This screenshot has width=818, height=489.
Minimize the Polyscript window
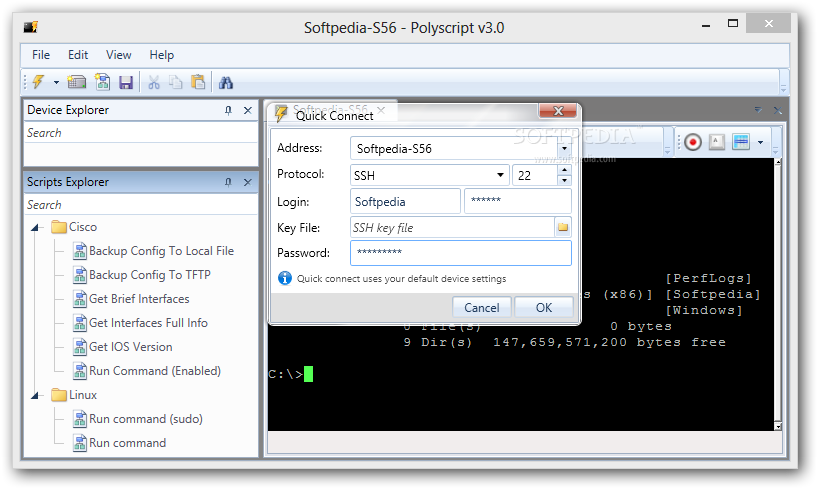click(706, 25)
